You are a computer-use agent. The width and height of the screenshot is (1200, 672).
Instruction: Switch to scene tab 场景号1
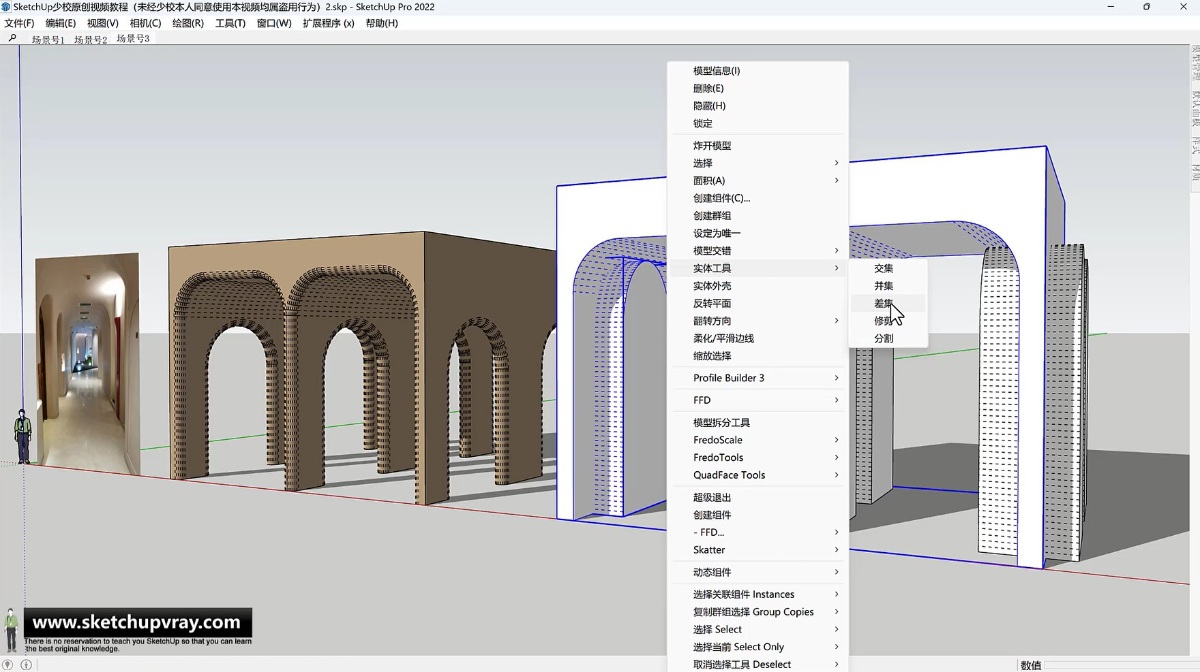48,40
